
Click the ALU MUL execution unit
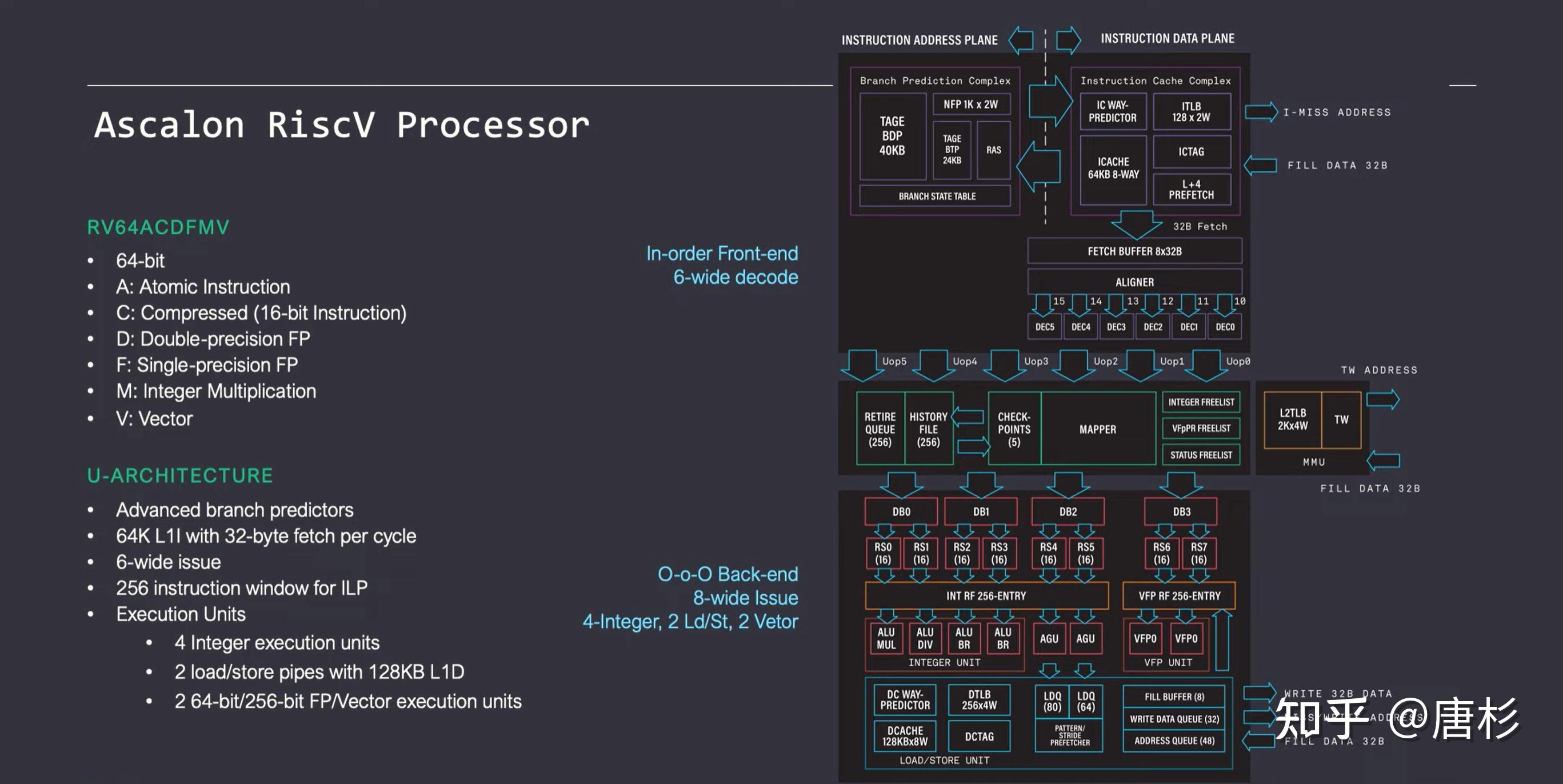tap(886, 638)
